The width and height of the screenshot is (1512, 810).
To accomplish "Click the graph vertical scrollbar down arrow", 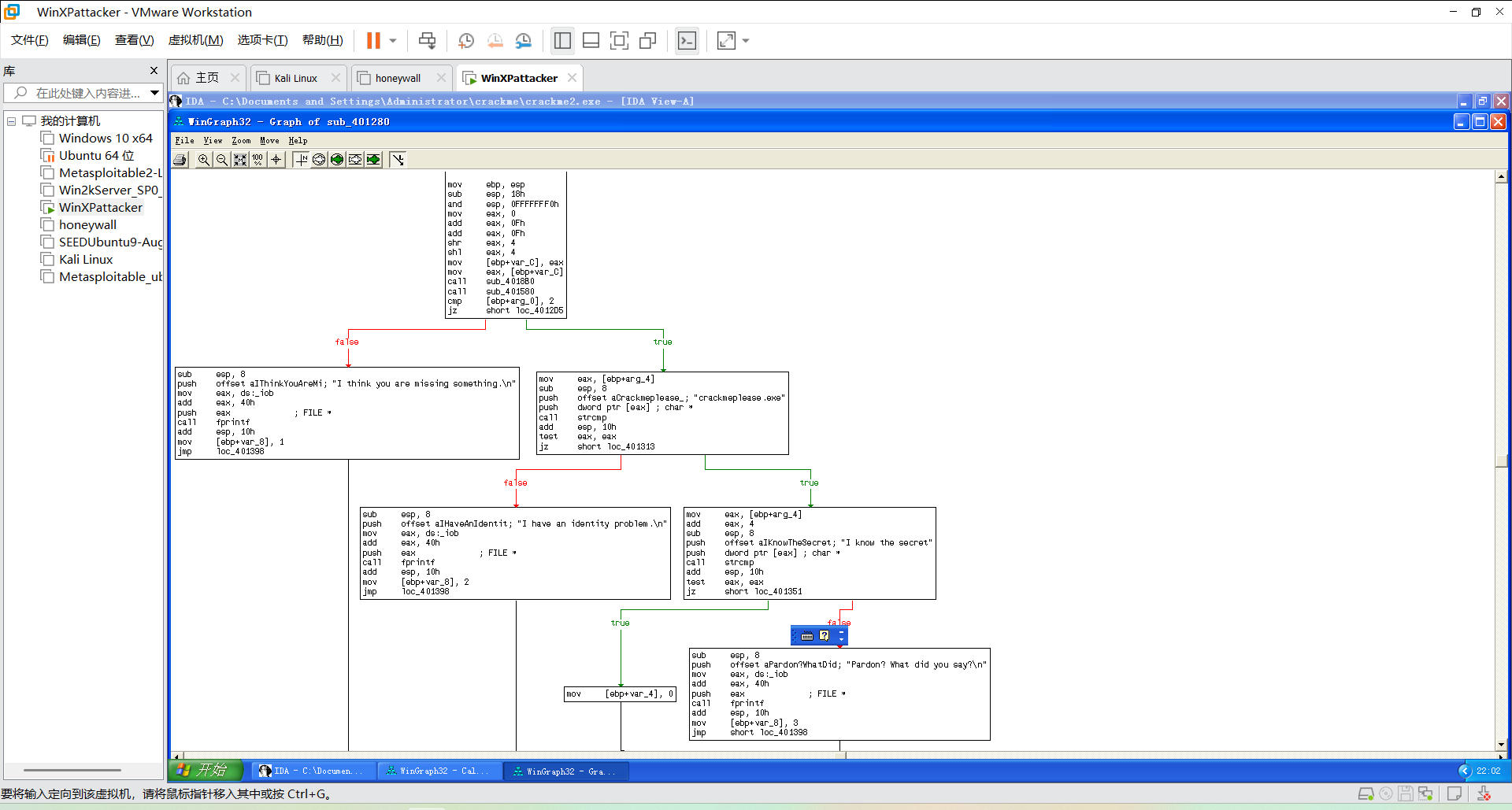I will click(x=1502, y=745).
